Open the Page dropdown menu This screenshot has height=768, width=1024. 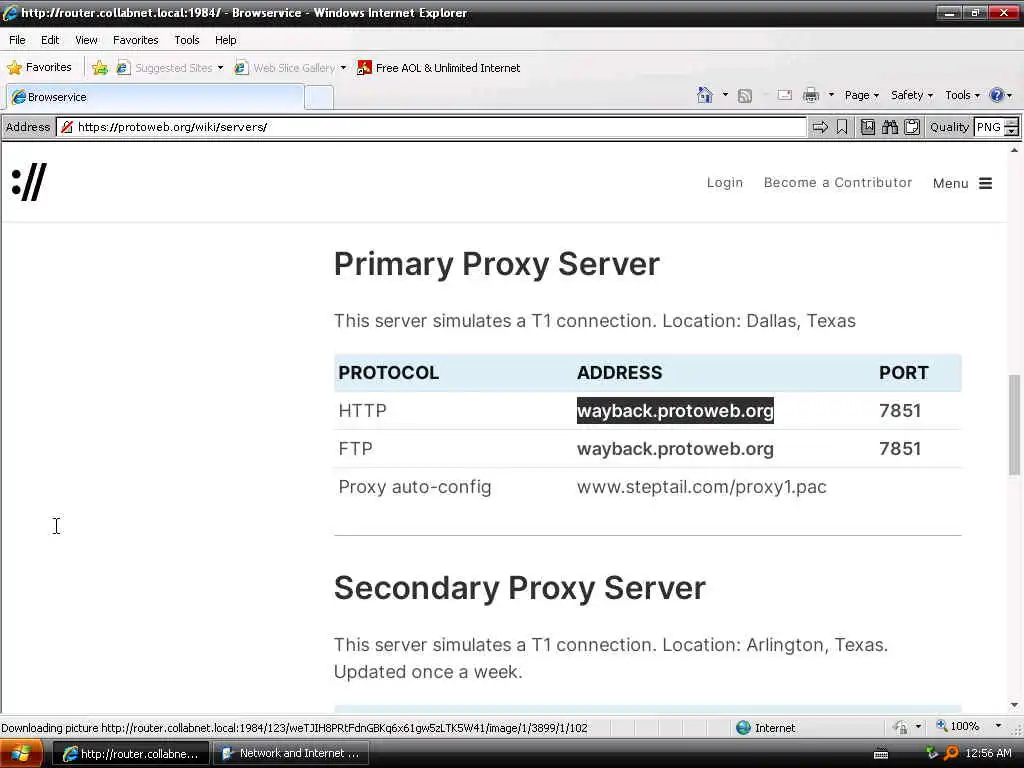pos(861,95)
